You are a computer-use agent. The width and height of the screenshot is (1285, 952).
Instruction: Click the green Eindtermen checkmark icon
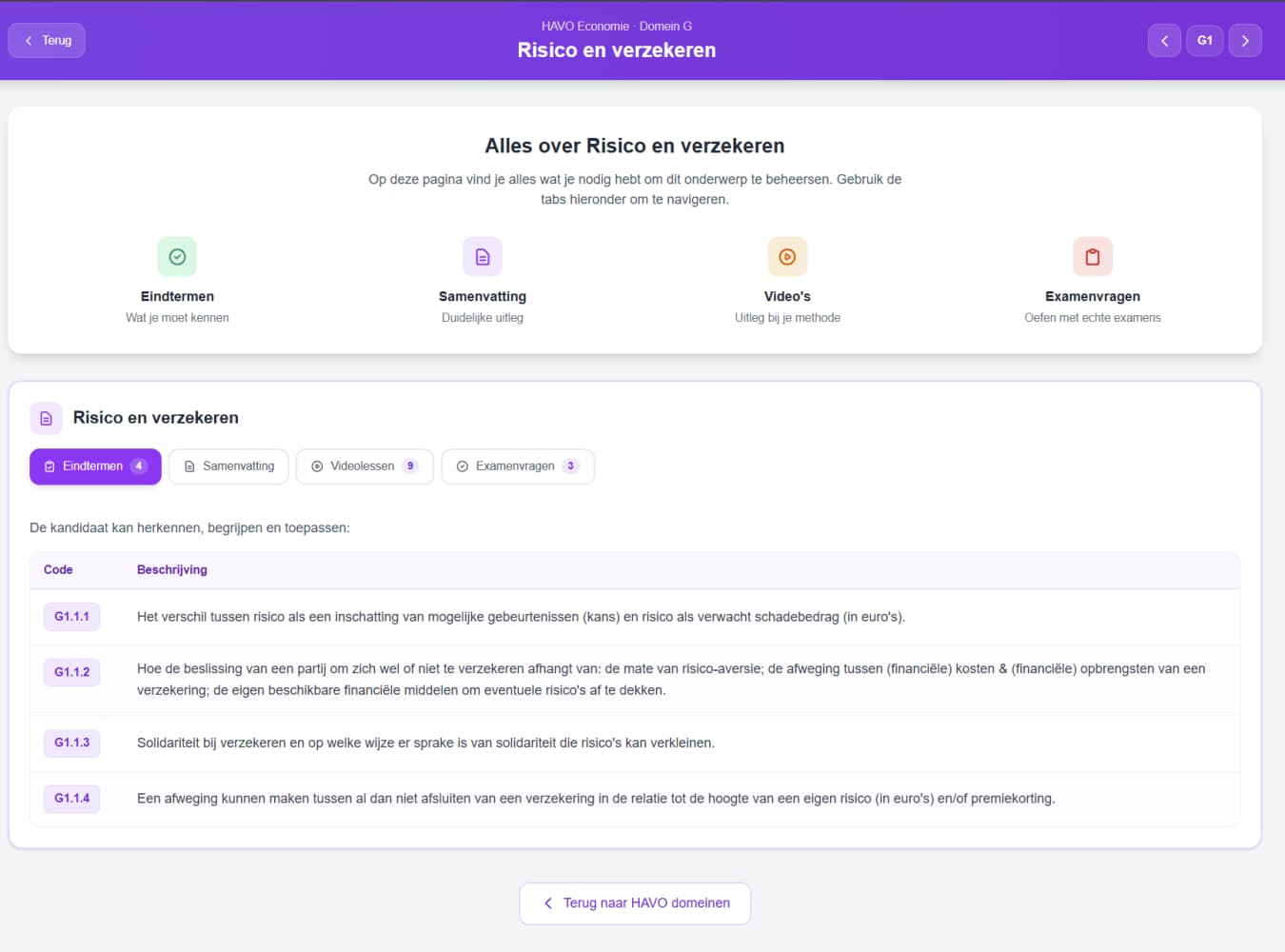[177, 256]
